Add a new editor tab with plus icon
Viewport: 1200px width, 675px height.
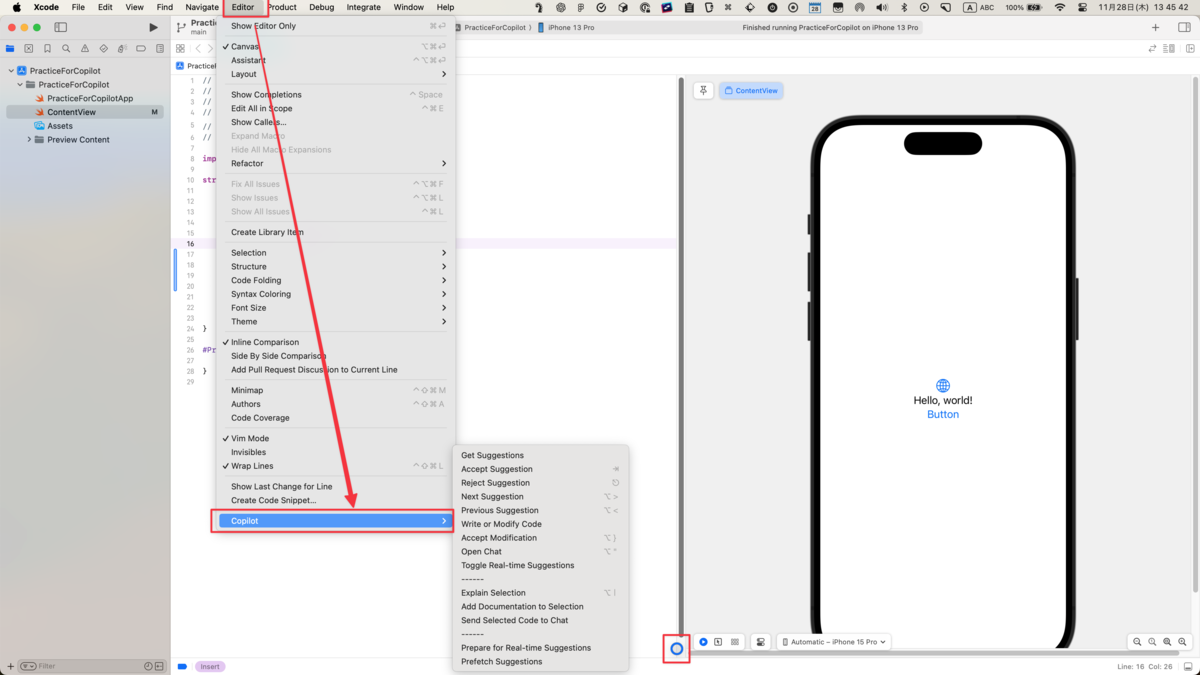1156,27
